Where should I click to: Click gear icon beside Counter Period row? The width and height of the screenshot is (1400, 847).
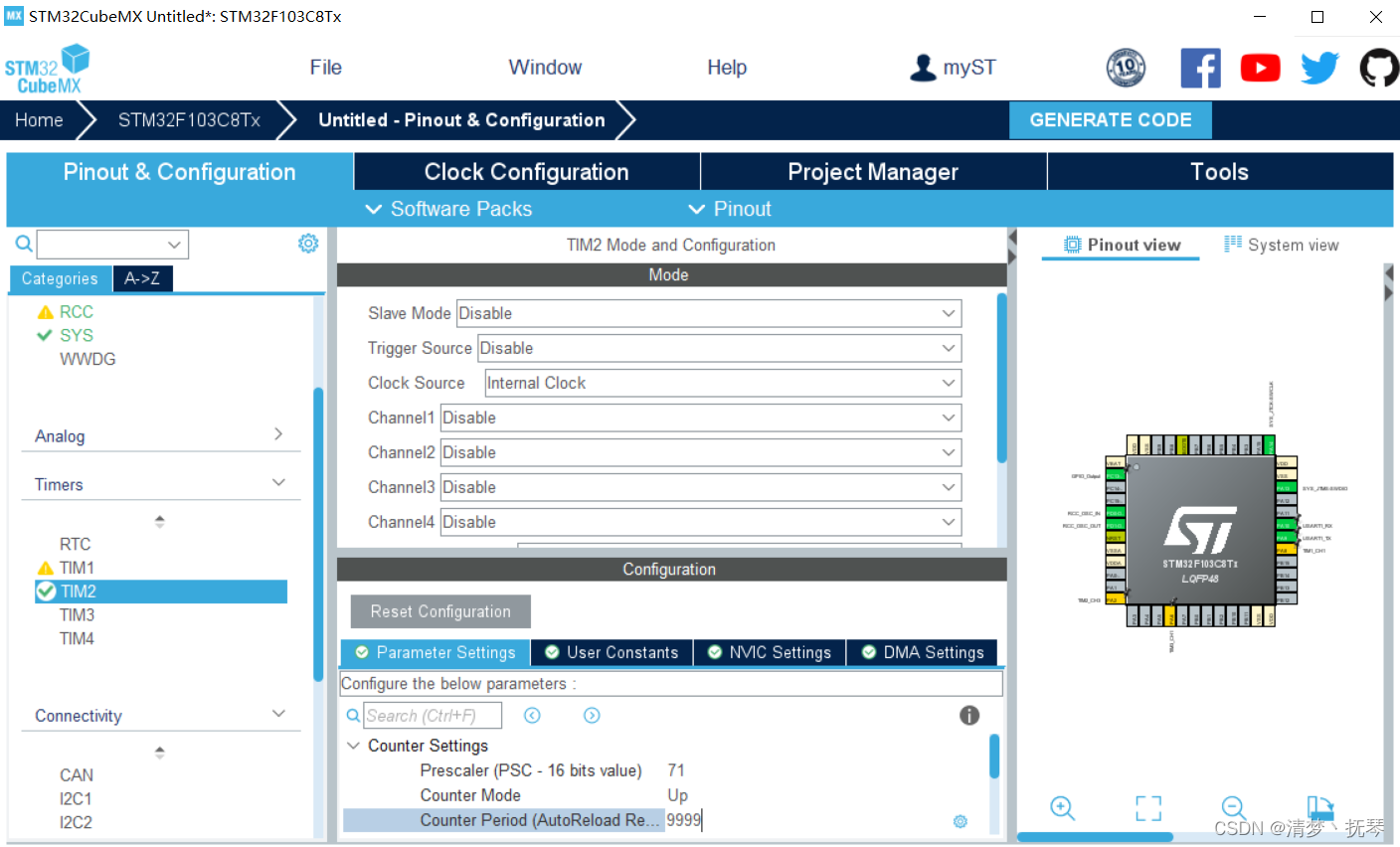[x=961, y=821]
